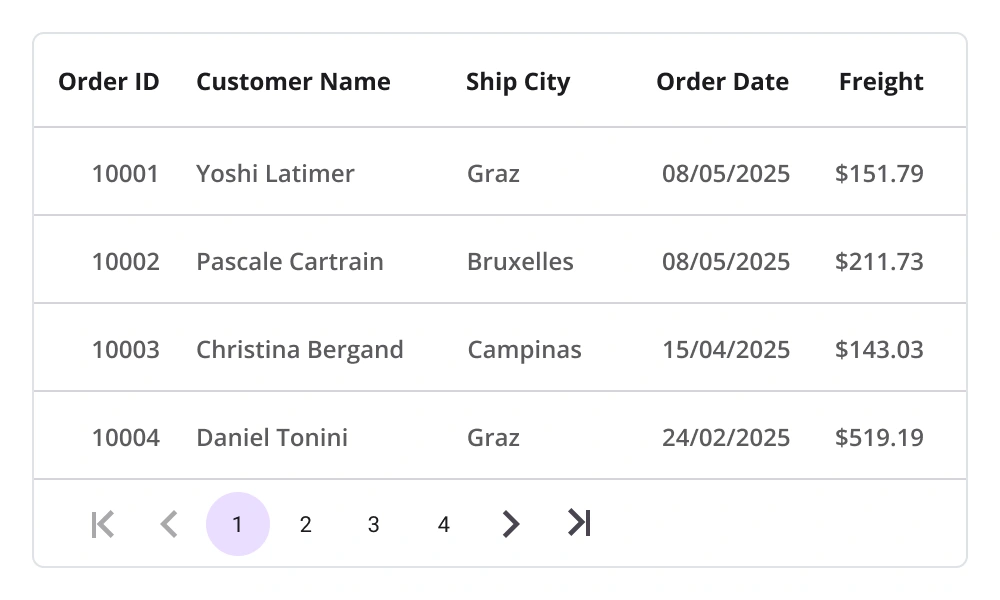Click the Freight column header
Image resolution: width=1000 pixels, height=600 pixels.
click(x=881, y=82)
